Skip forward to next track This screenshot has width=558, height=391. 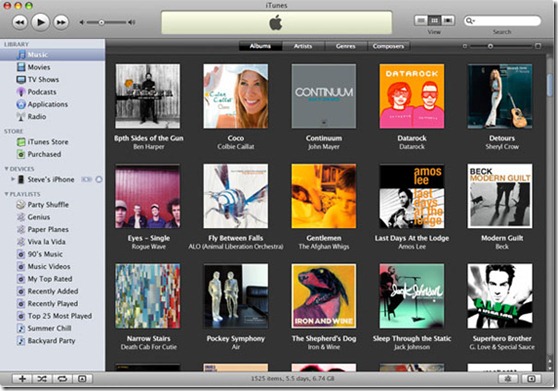pyautogui.click(x=61, y=22)
